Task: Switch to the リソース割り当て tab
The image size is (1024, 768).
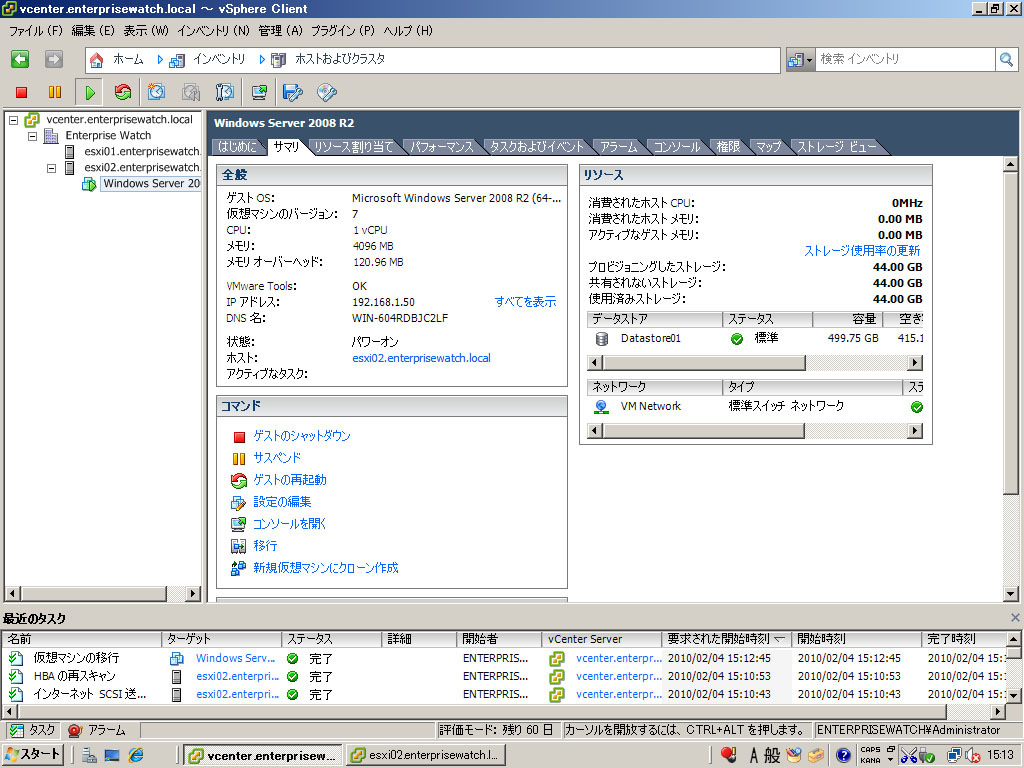Action: point(353,147)
